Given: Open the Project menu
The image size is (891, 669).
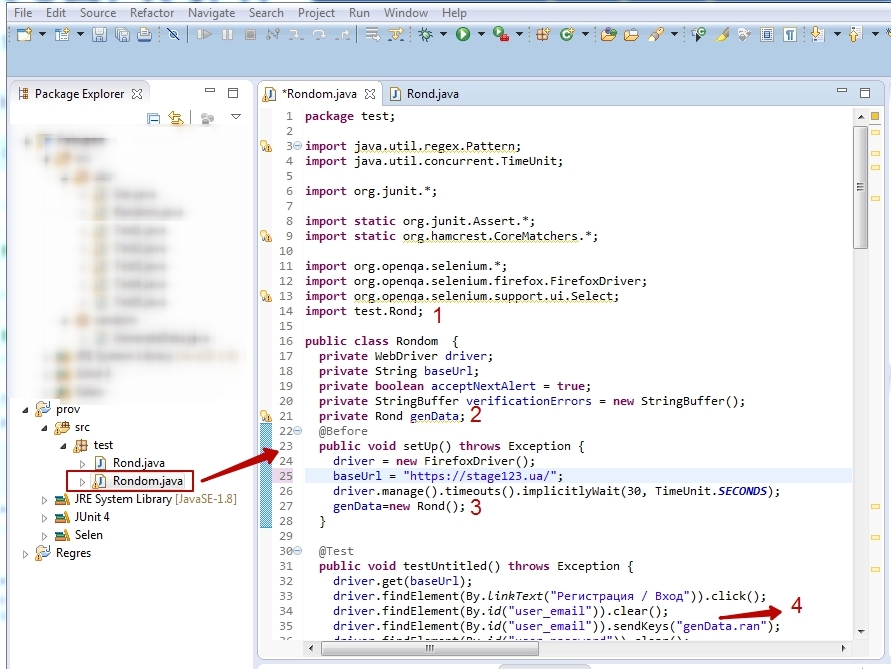Looking at the screenshot, I should [x=317, y=13].
